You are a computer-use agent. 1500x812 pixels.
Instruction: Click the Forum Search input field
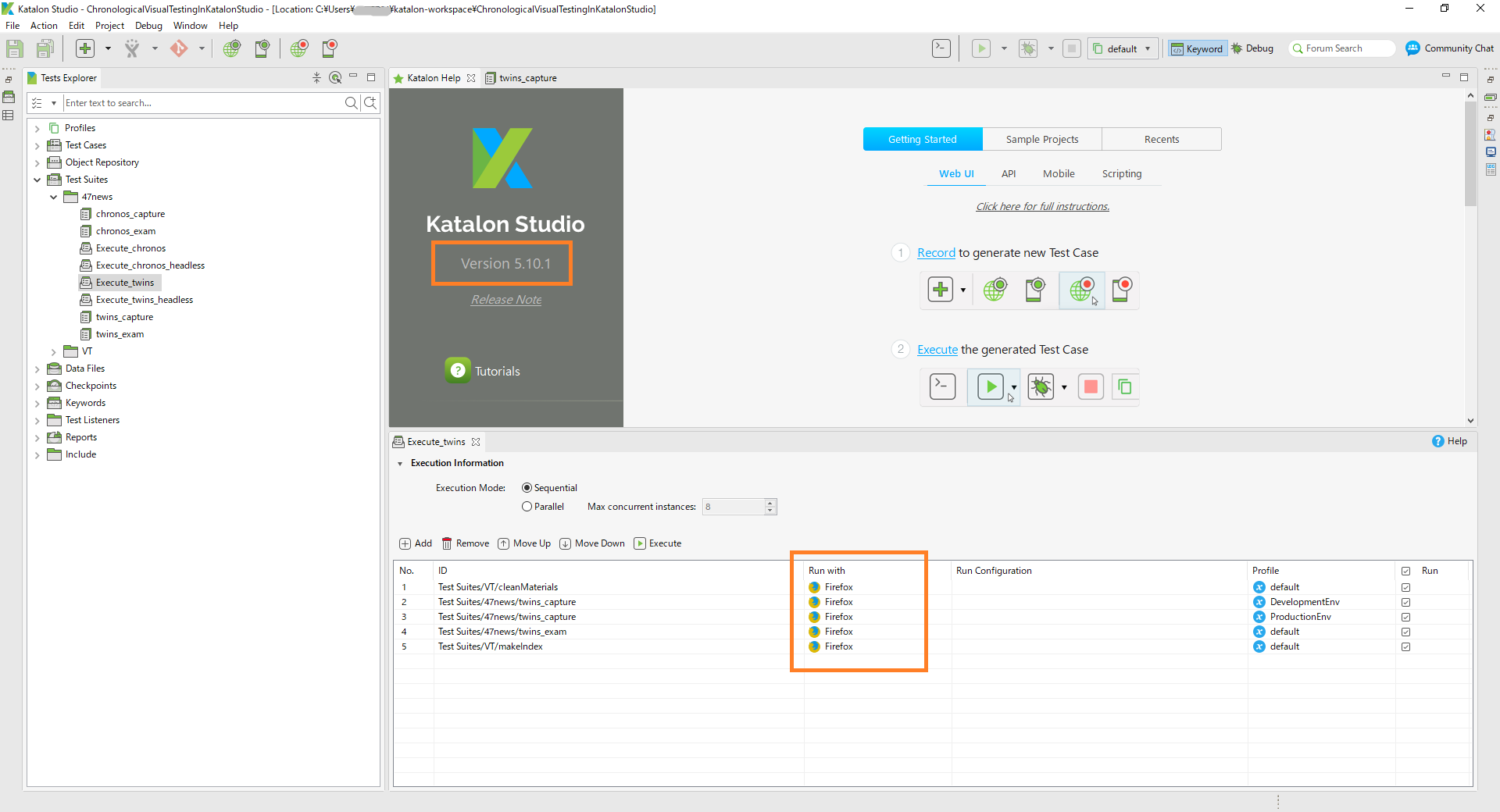coord(1342,48)
